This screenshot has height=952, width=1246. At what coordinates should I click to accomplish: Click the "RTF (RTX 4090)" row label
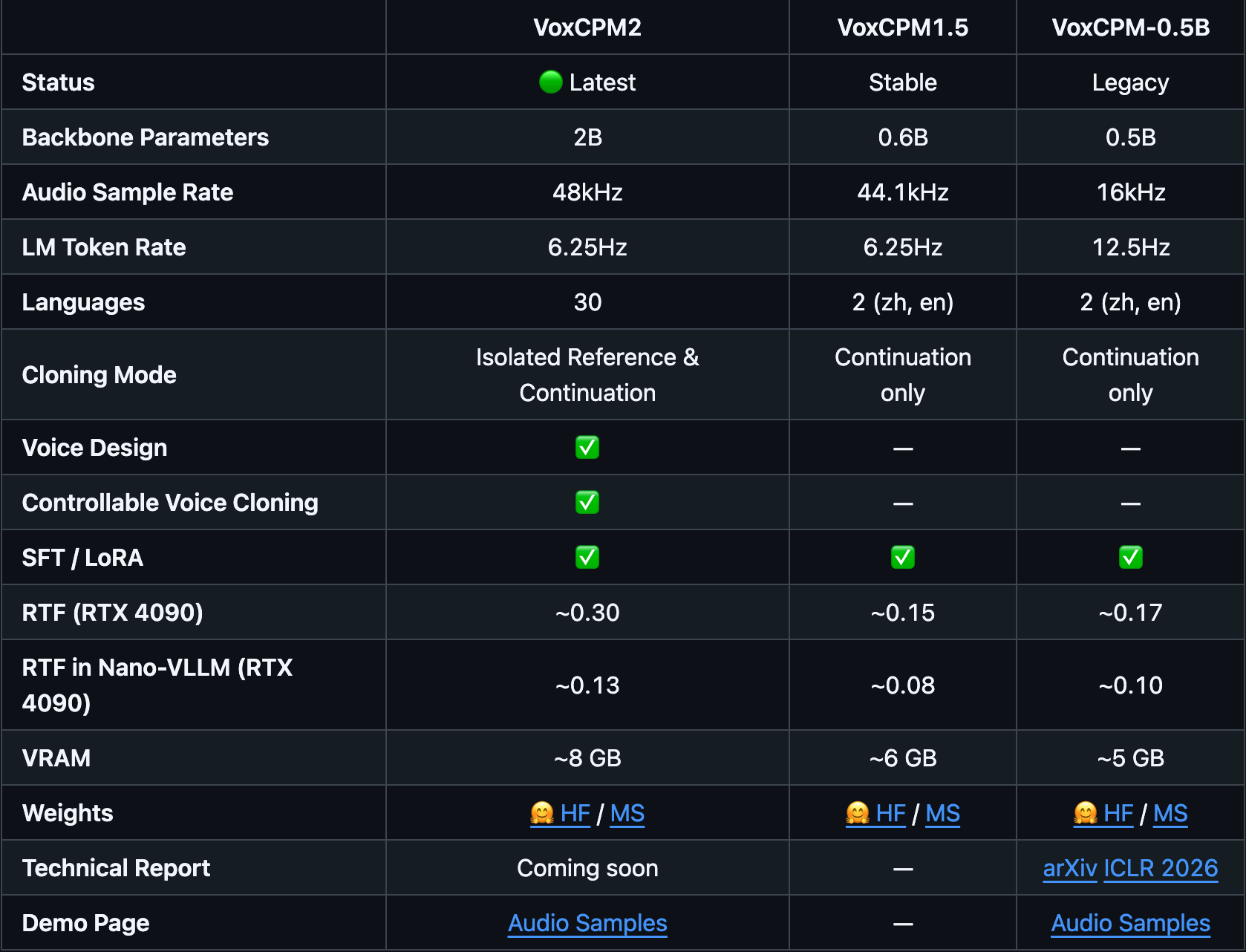pos(113,613)
